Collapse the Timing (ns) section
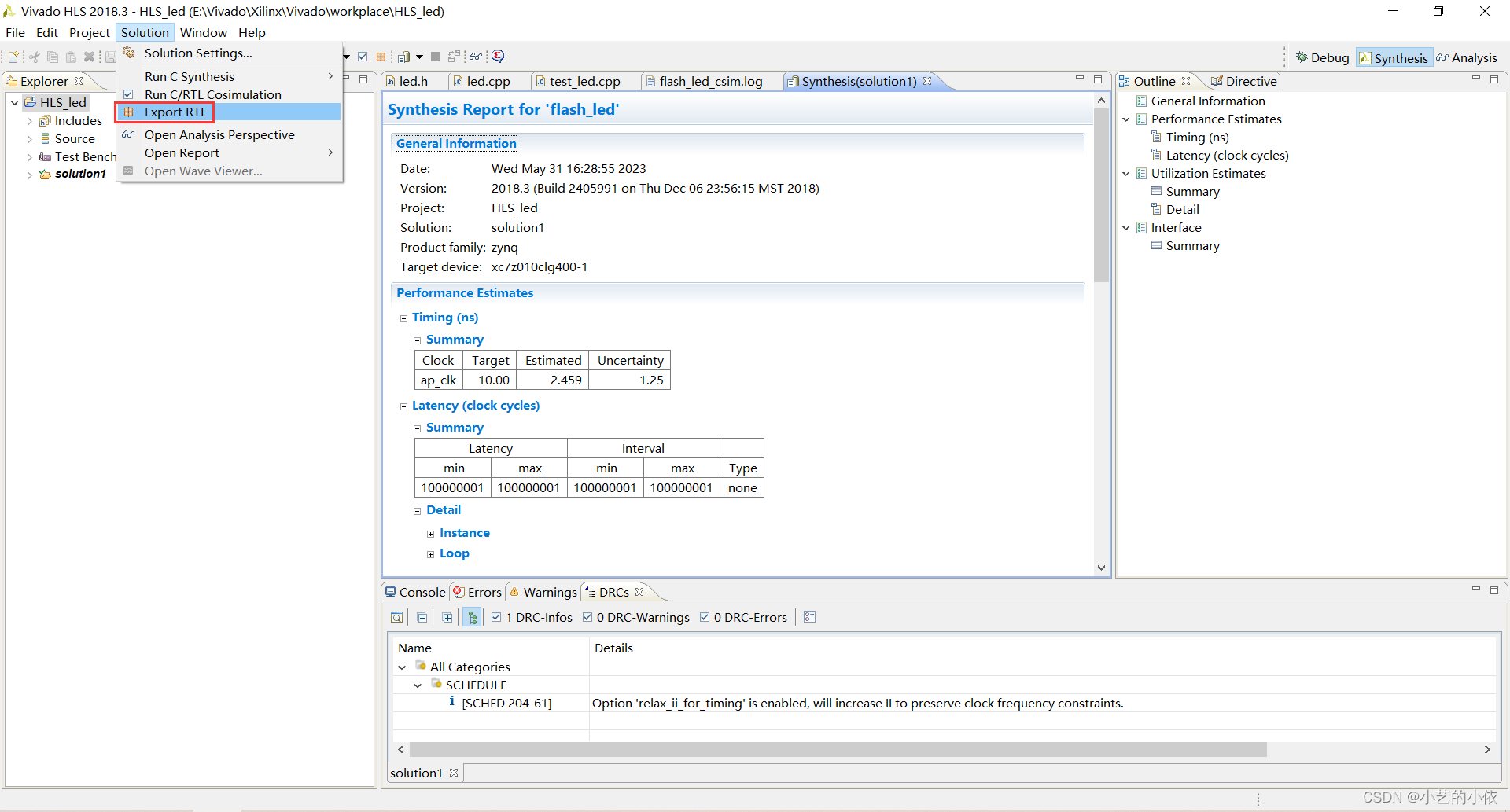 (403, 318)
